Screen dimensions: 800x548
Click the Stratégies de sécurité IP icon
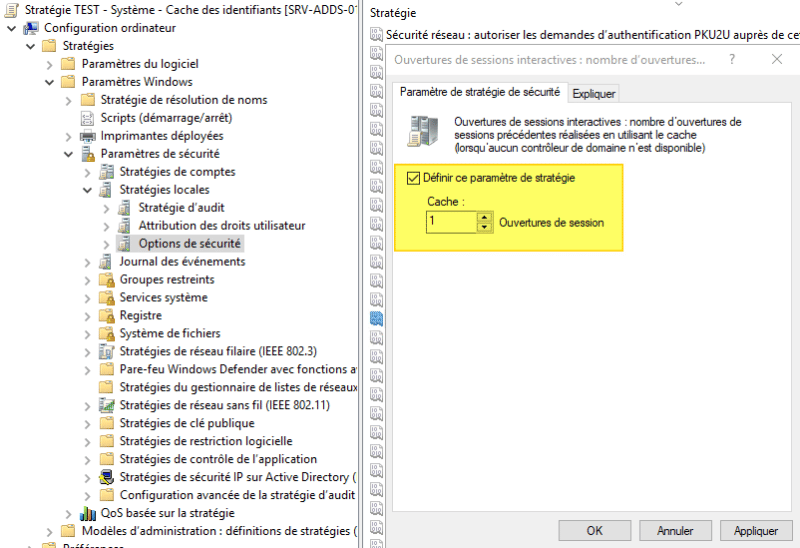pyautogui.click(x=106, y=477)
